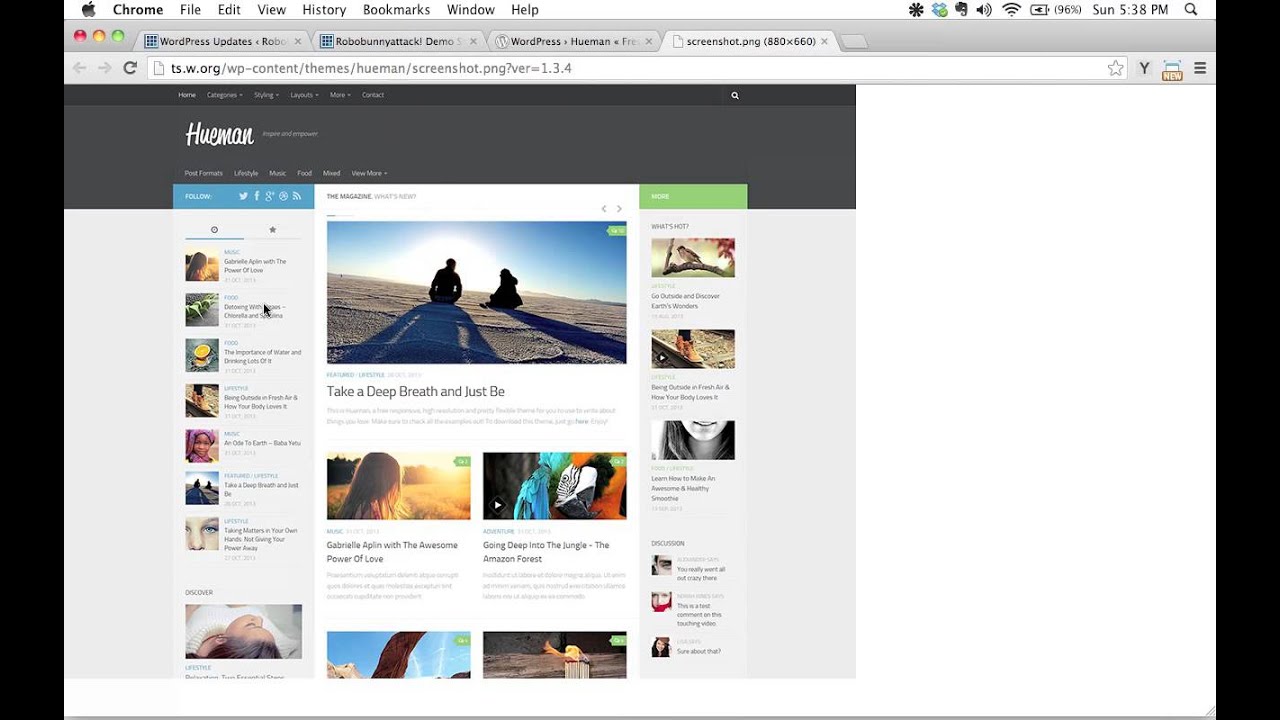Click the Dribbble icon in the Follow bar
This screenshot has height=720, width=1280.
283,196
